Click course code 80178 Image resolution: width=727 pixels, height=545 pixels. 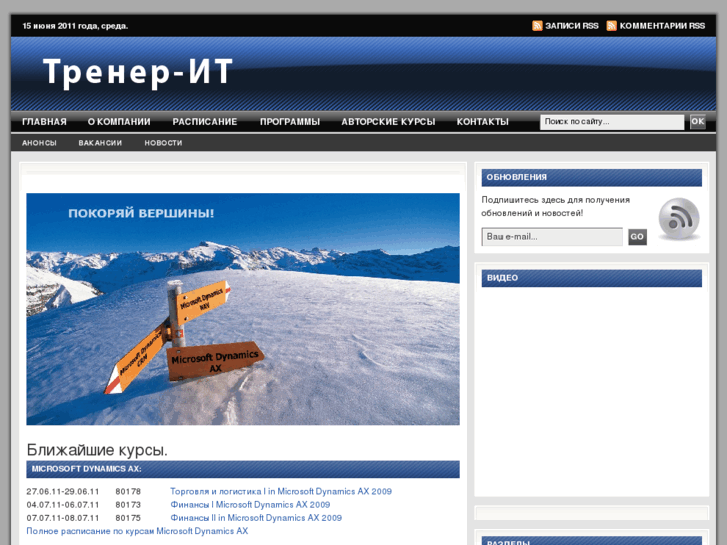[128, 491]
